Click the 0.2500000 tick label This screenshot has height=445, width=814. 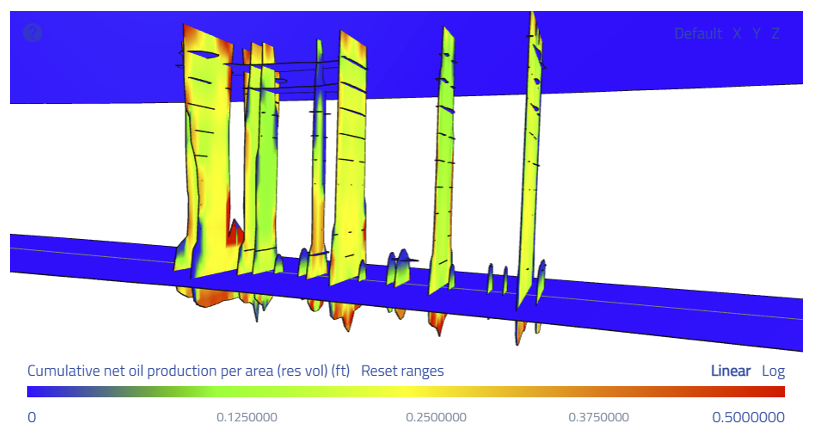click(436, 417)
